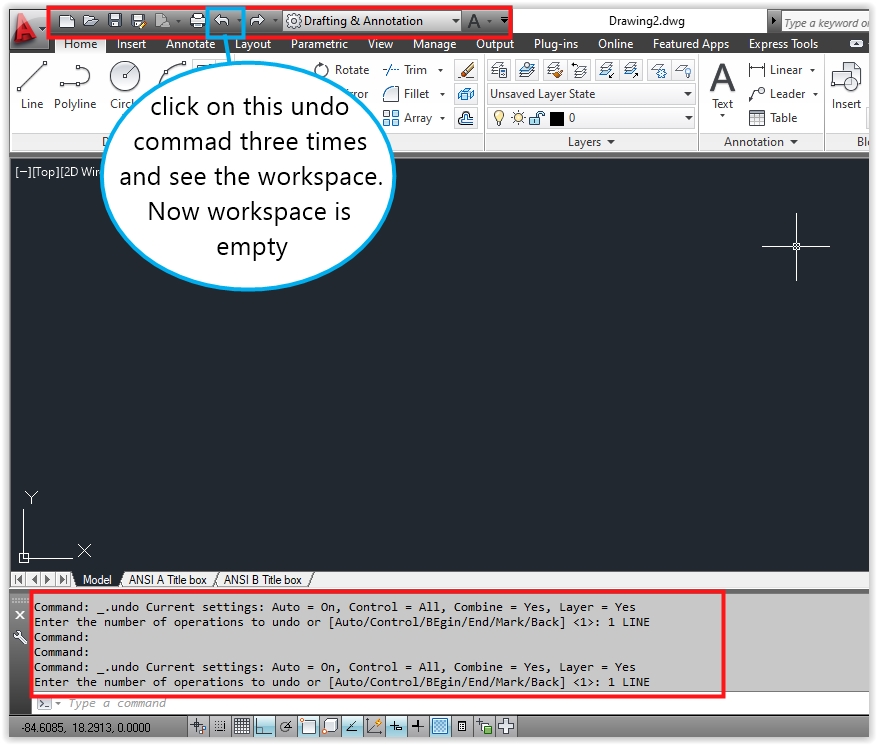Click the Explode icon below Erase

[x=465, y=94]
